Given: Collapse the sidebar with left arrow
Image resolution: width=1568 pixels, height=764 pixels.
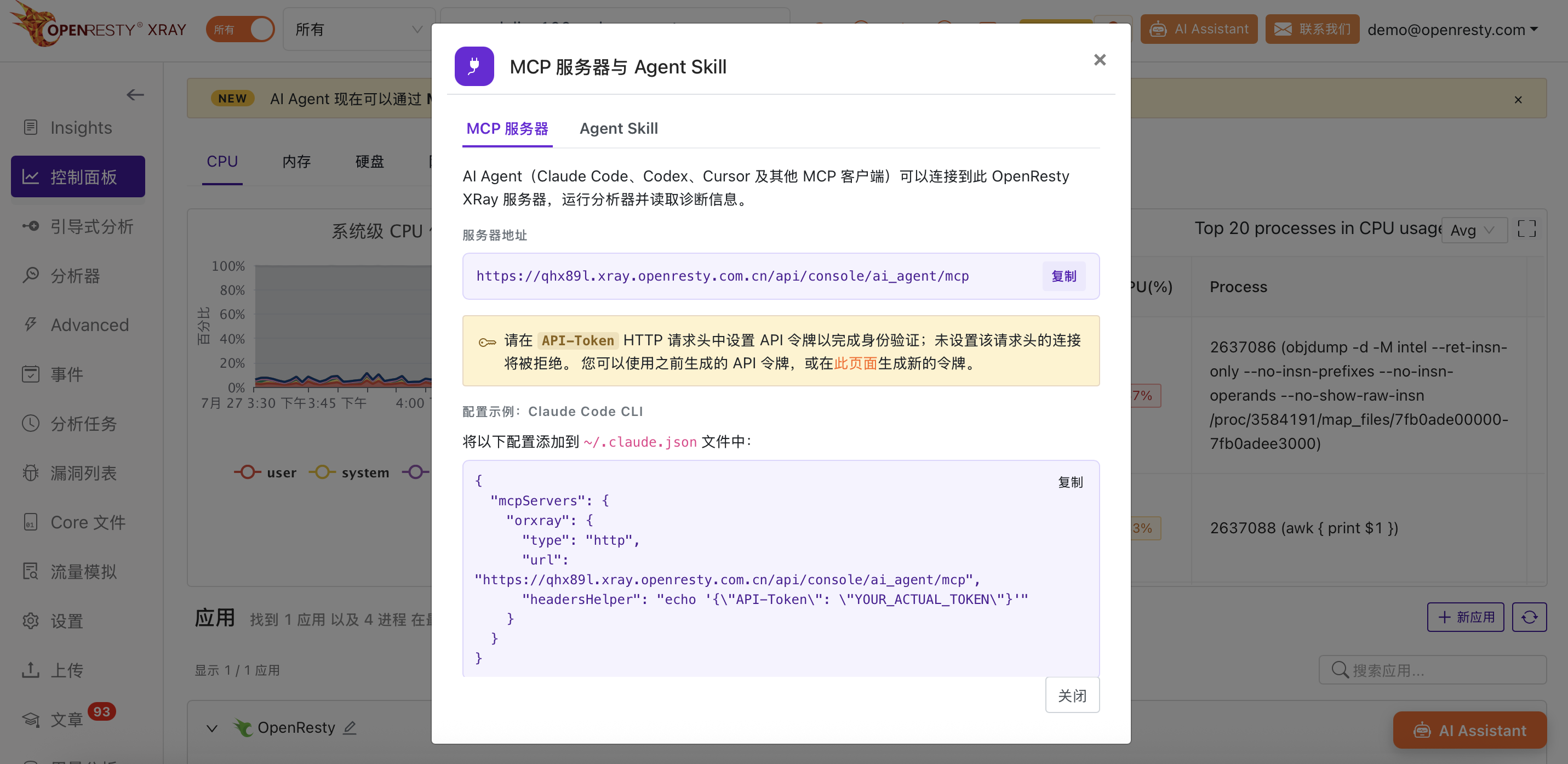Looking at the screenshot, I should click(135, 94).
